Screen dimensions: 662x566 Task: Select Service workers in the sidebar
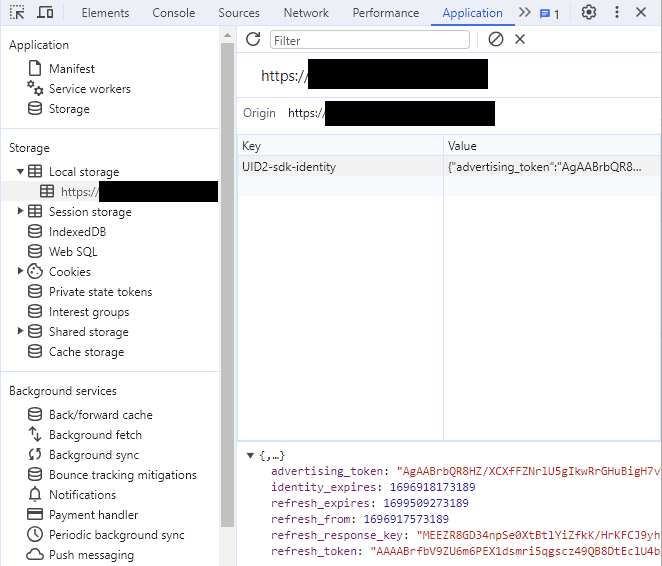pos(89,89)
